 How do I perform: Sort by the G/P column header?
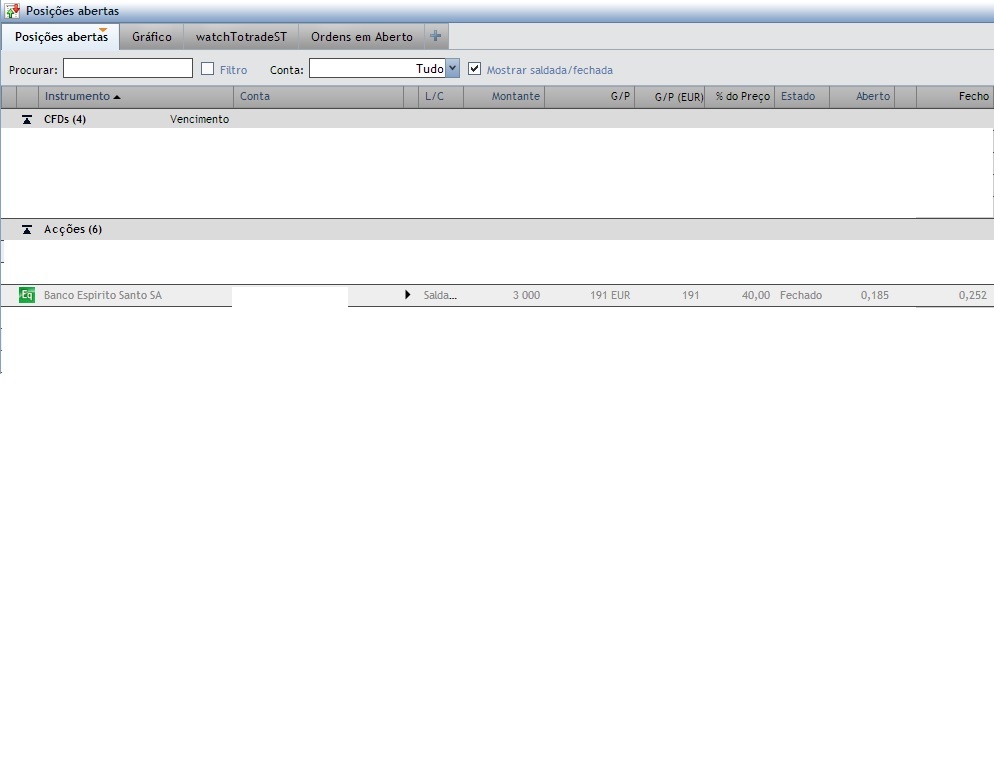pos(589,96)
